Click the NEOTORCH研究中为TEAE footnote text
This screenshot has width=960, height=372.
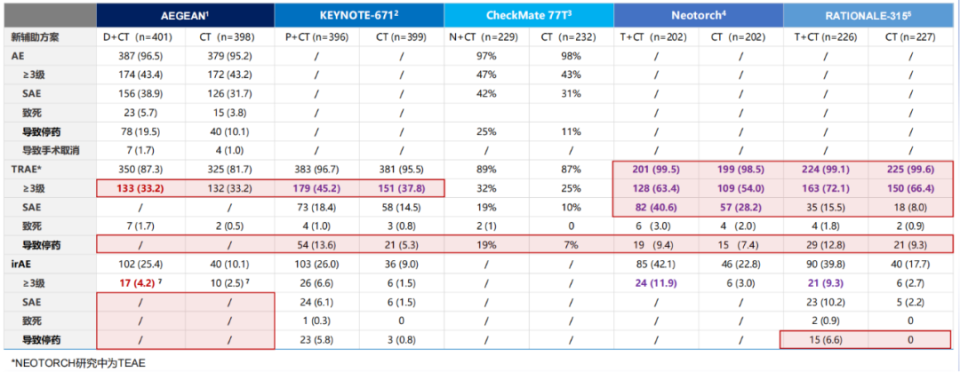(x=78, y=362)
